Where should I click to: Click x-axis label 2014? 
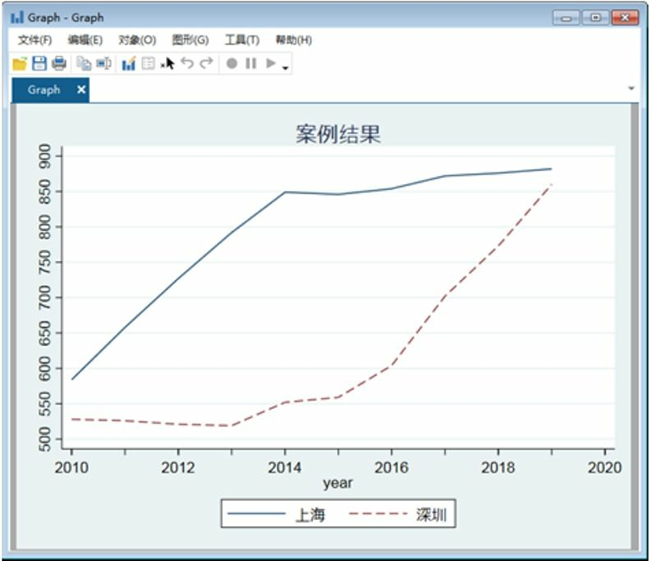pyautogui.click(x=285, y=468)
